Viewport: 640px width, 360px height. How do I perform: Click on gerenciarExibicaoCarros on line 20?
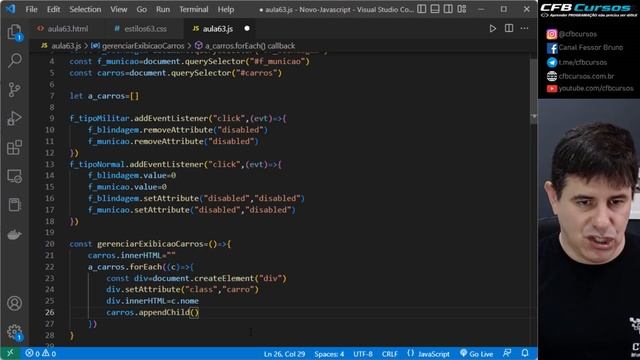point(151,244)
